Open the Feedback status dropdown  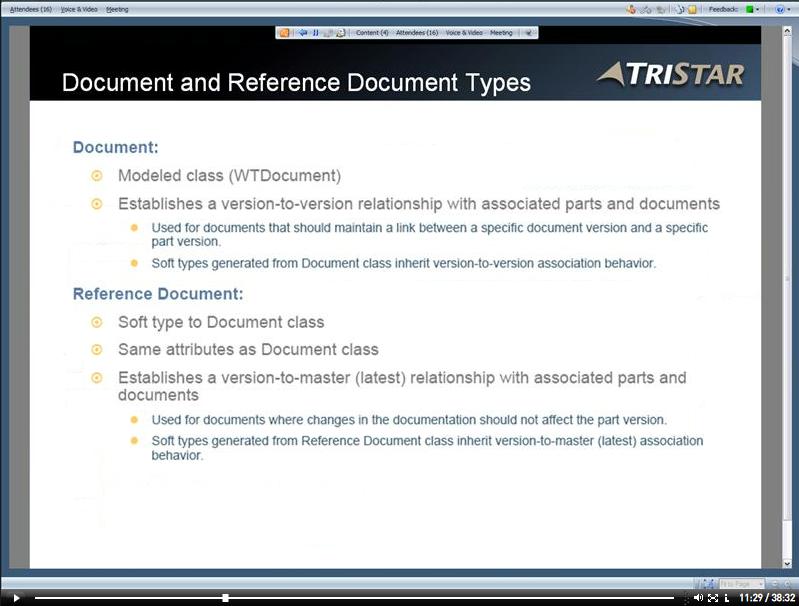point(759,9)
